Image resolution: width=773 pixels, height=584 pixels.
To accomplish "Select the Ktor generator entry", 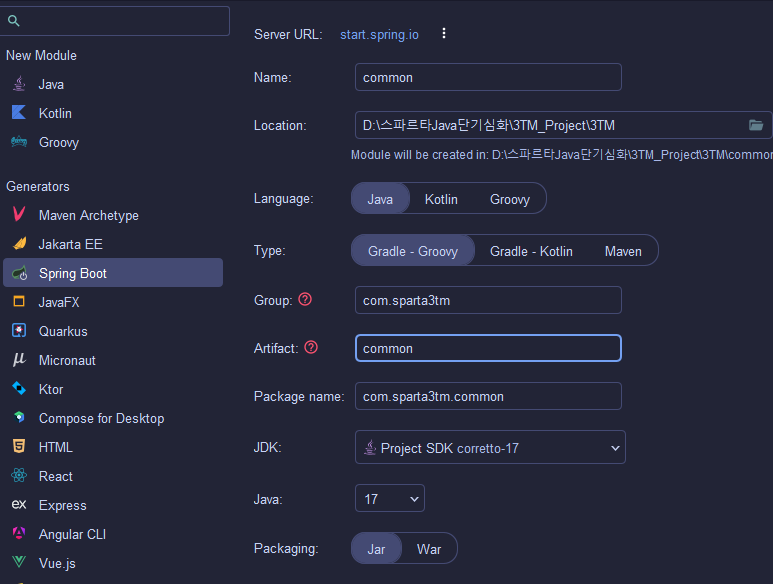I will (112, 389).
